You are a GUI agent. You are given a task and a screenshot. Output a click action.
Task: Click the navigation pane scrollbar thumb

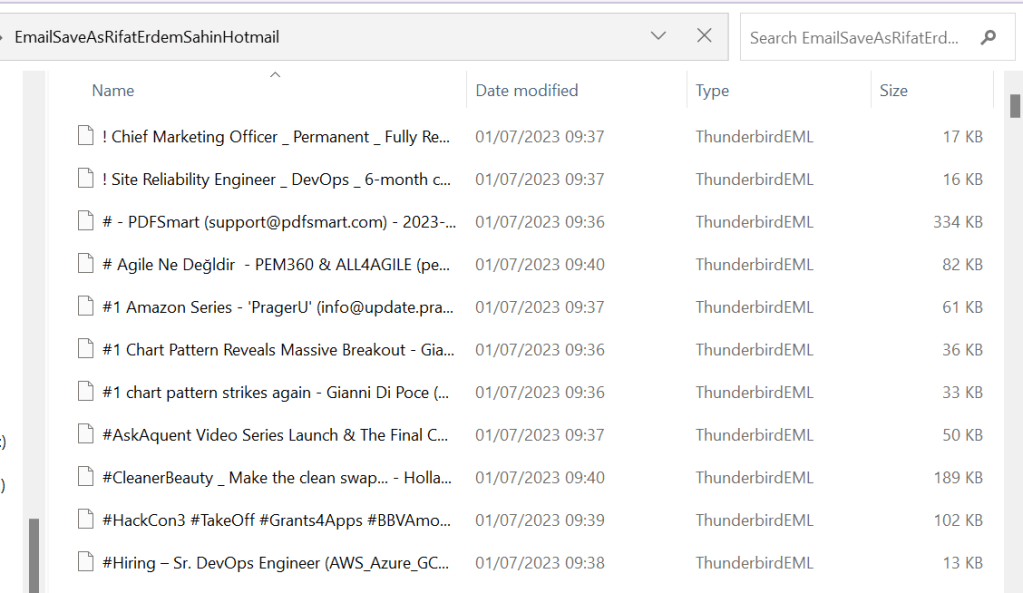pyautogui.click(x=34, y=555)
